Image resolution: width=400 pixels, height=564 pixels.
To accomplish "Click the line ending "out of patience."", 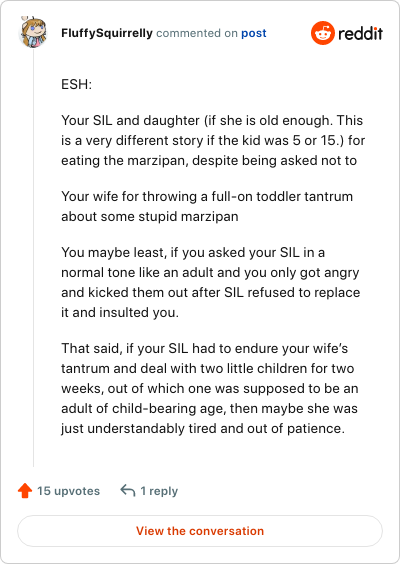I will tap(203, 428).
